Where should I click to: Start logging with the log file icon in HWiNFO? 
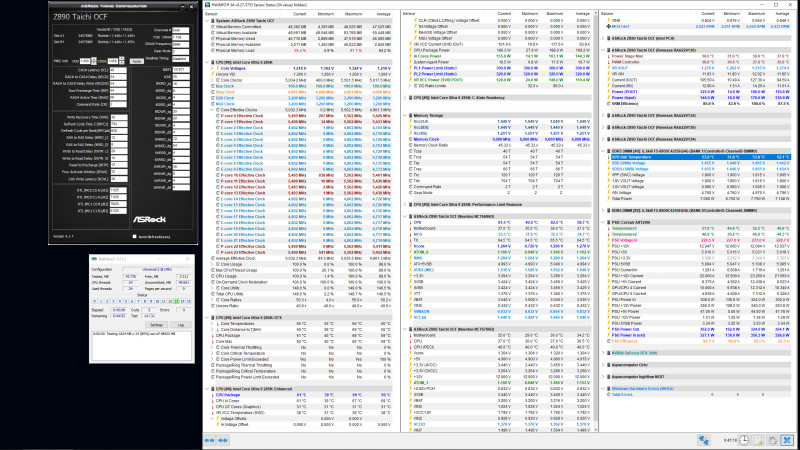[759, 440]
